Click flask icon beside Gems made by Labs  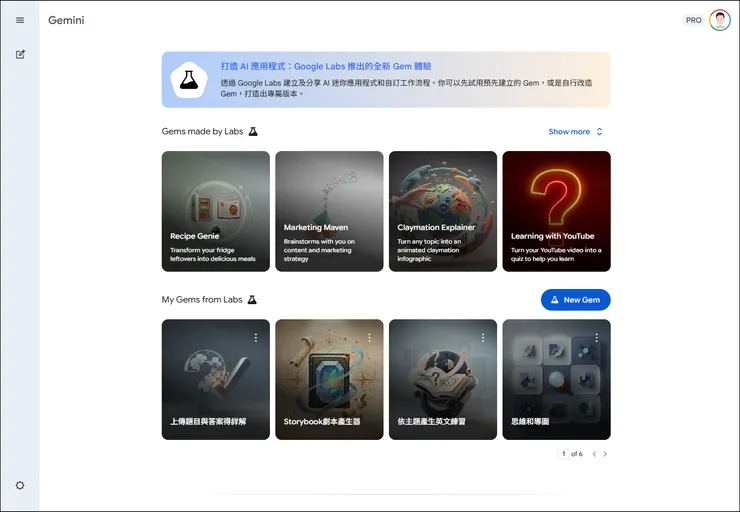[253, 132]
